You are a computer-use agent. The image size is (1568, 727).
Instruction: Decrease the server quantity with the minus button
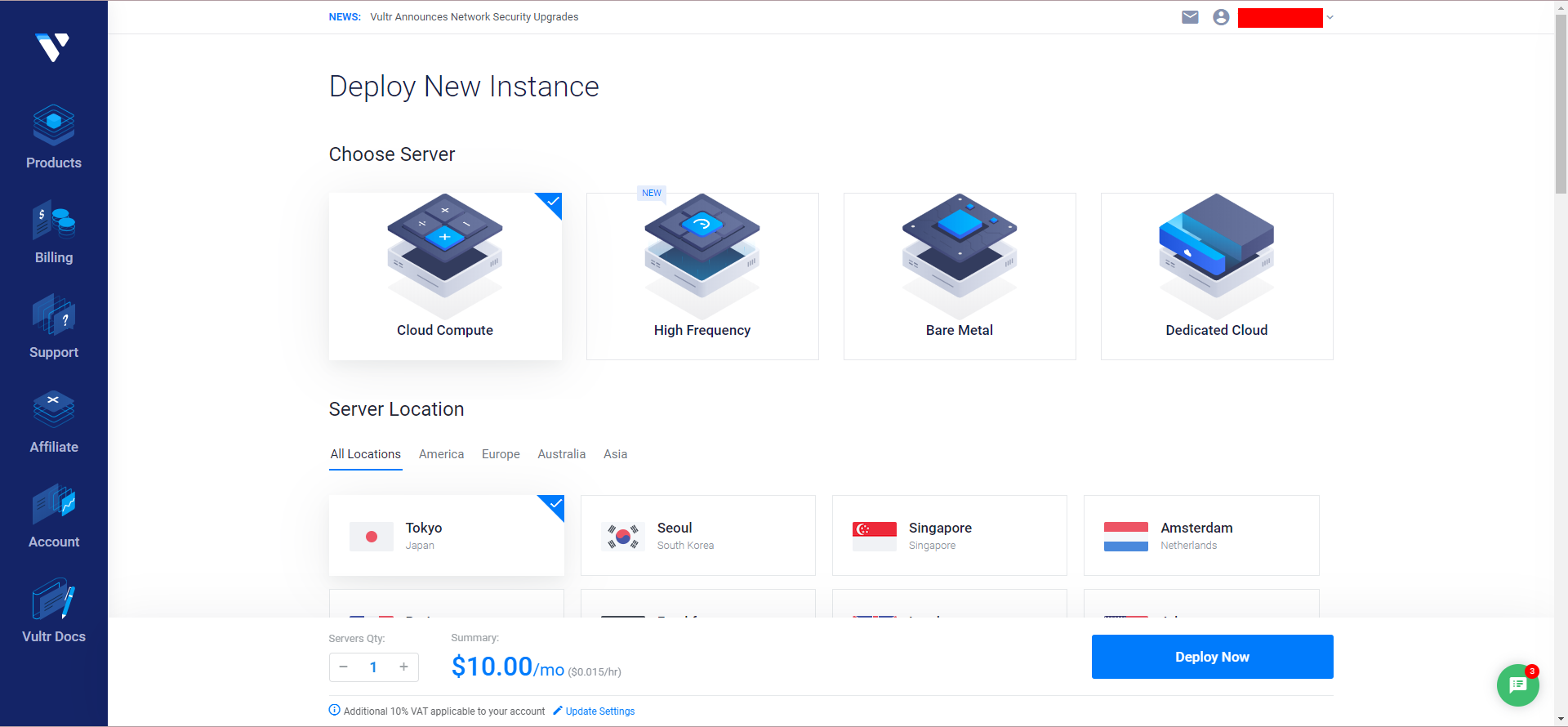point(344,667)
